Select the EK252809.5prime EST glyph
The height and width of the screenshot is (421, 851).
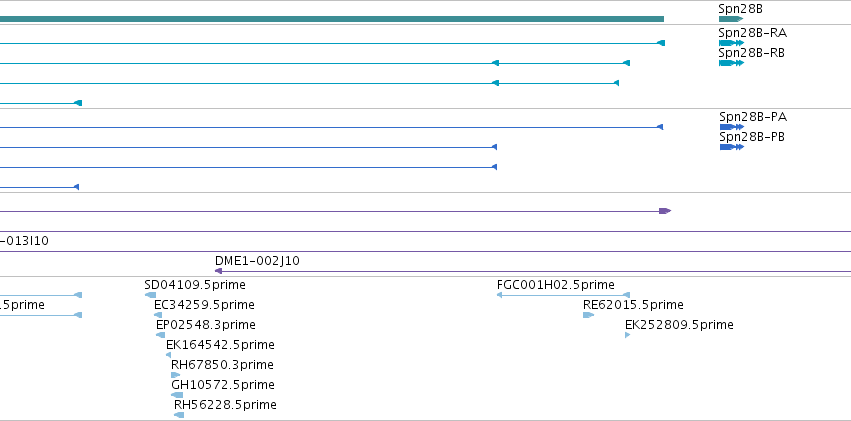click(x=627, y=335)
